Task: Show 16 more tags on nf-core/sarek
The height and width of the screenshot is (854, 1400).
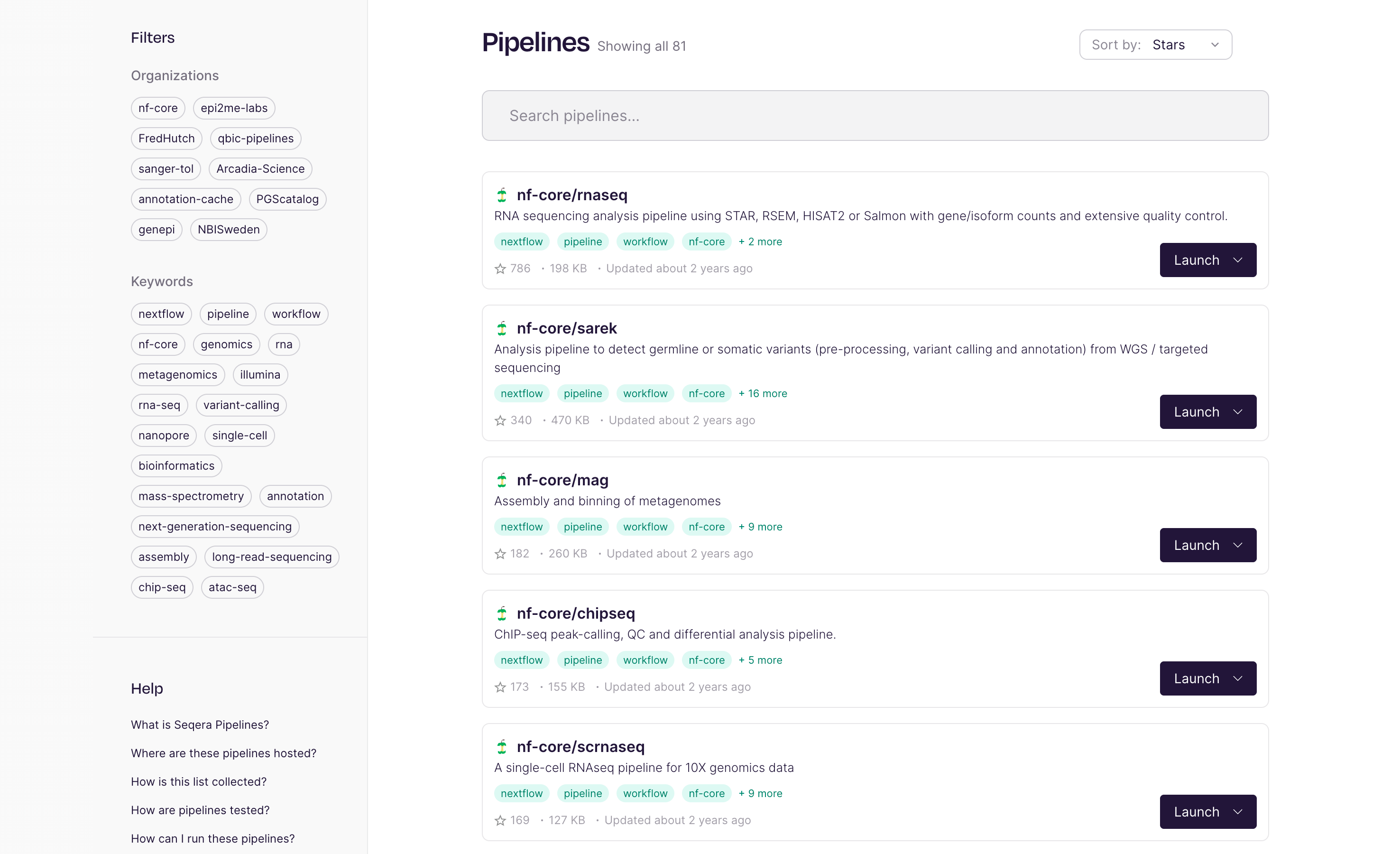Action: coord(763,393)
